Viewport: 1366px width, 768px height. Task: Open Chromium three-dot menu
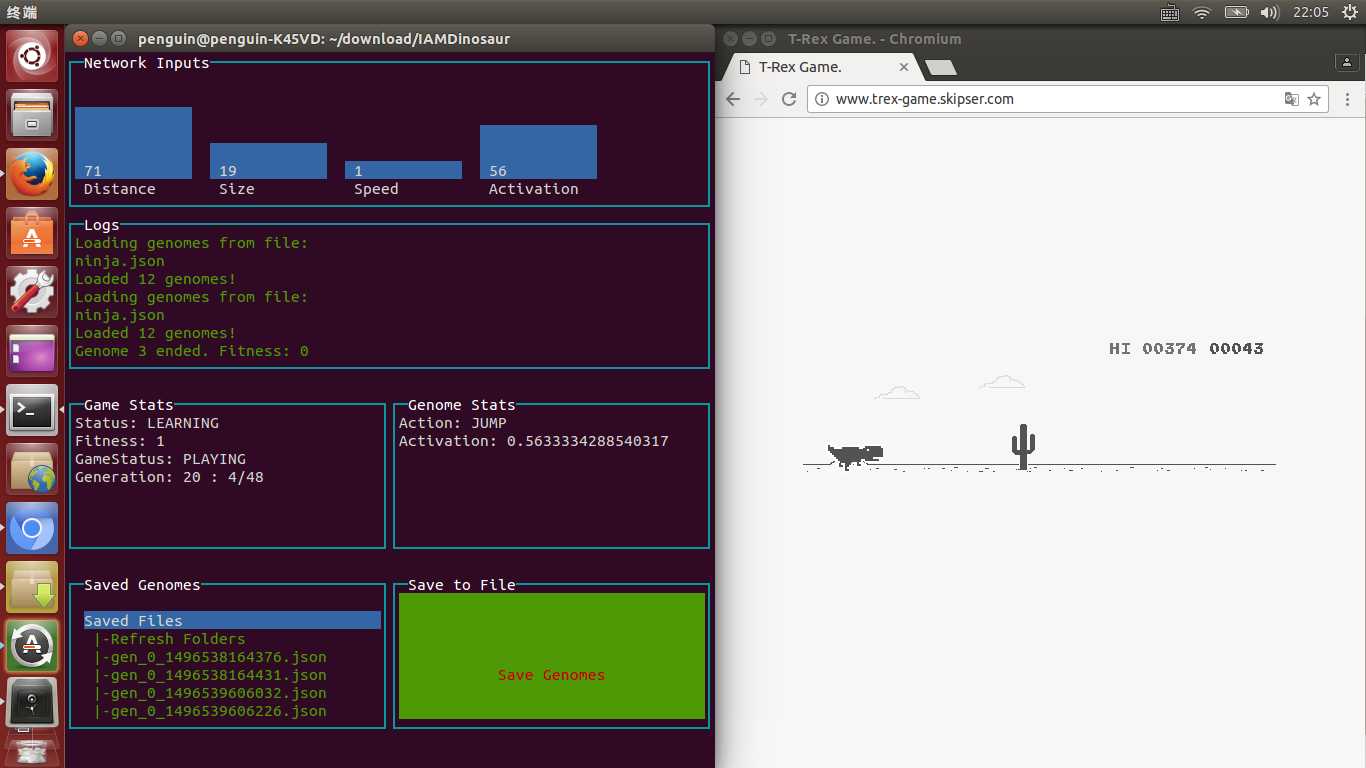point(1348,99)
